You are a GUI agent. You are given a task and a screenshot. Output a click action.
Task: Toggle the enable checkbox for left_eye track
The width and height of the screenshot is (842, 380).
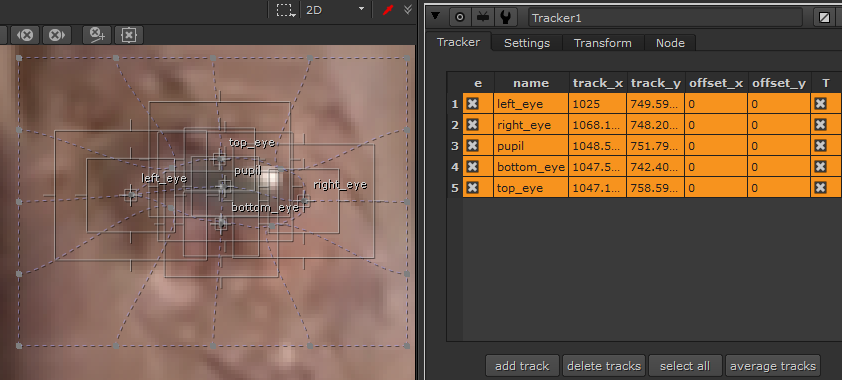pos(473,104)
